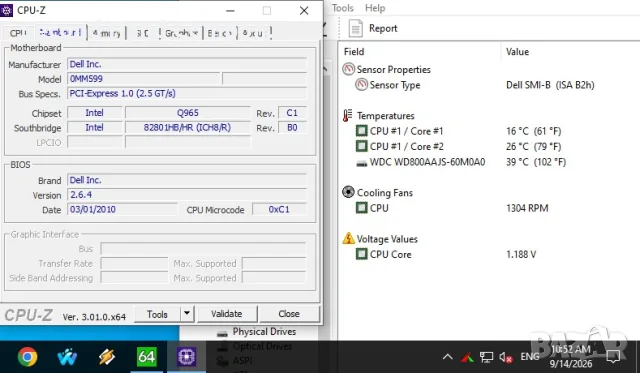Select the Sensor Type gauge icon
This screenshot has height=373, width=640.
[x=361, y=84]
